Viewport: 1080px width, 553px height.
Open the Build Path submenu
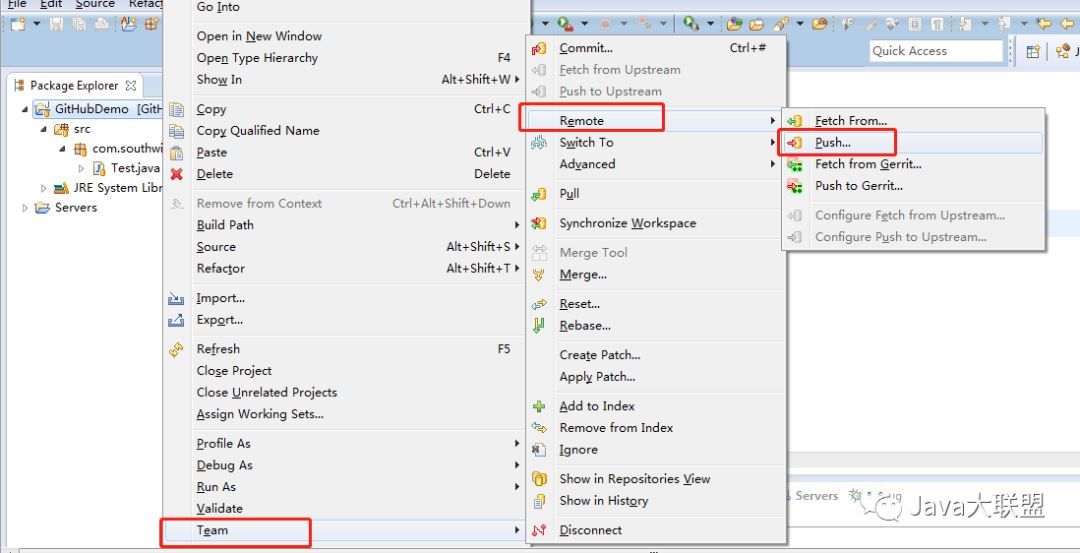344,225
